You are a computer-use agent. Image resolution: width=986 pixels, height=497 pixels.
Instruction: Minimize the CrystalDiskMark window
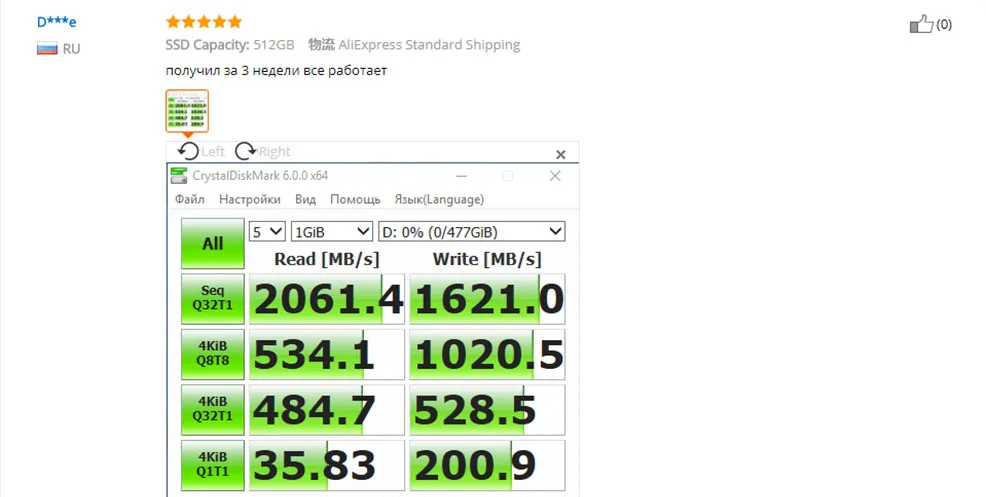point(461,176)
